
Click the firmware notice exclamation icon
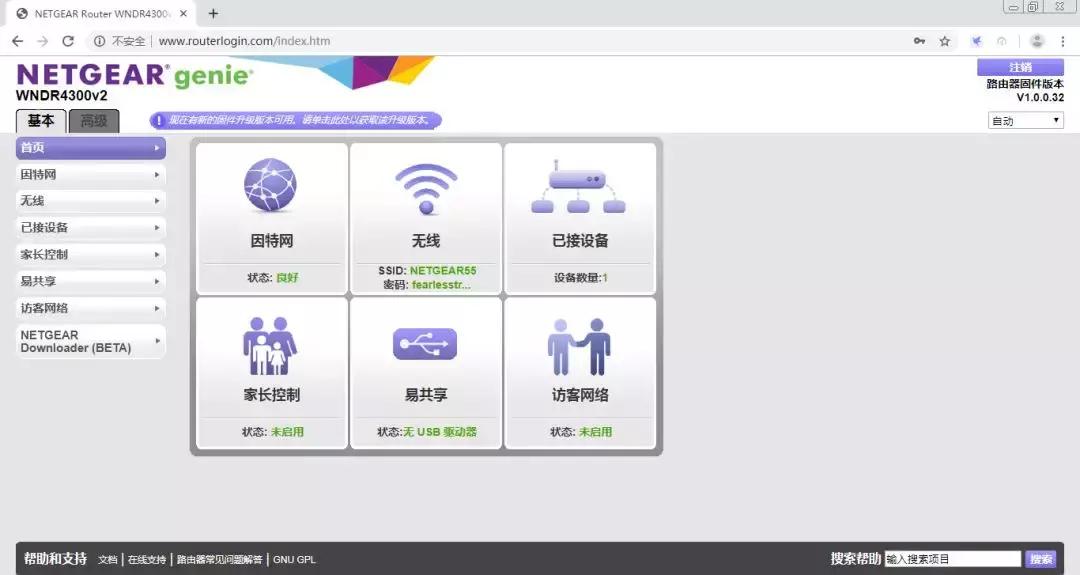tap(158, 121)
